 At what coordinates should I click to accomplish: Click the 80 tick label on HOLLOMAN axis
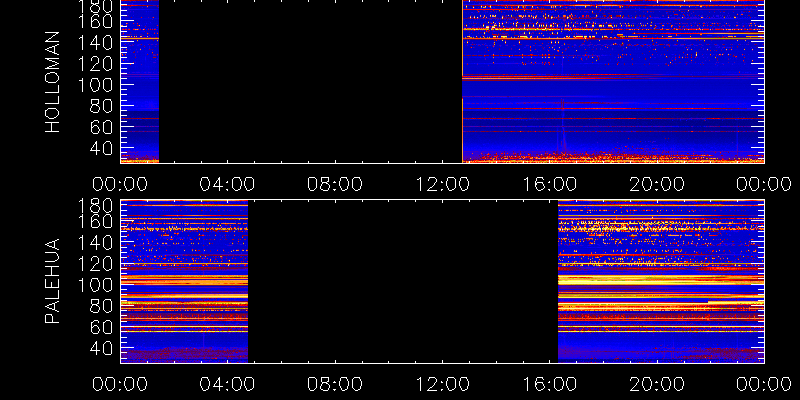click(x=101, y=106)
